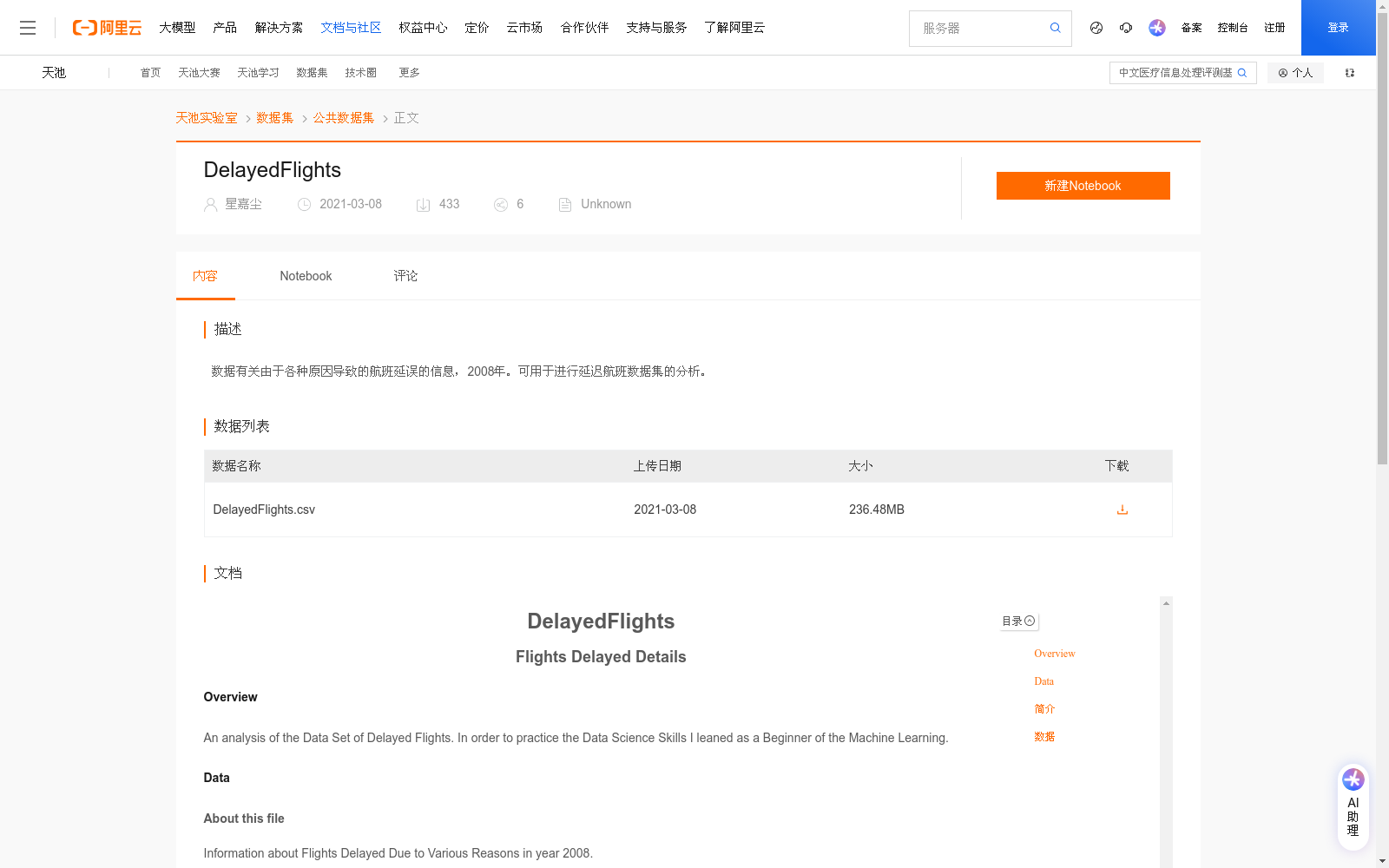The width and height of the screenshot is (1389, 868).
Task: Download the DelayedFlights.csv file
Action: click(x=1122, y=510)
